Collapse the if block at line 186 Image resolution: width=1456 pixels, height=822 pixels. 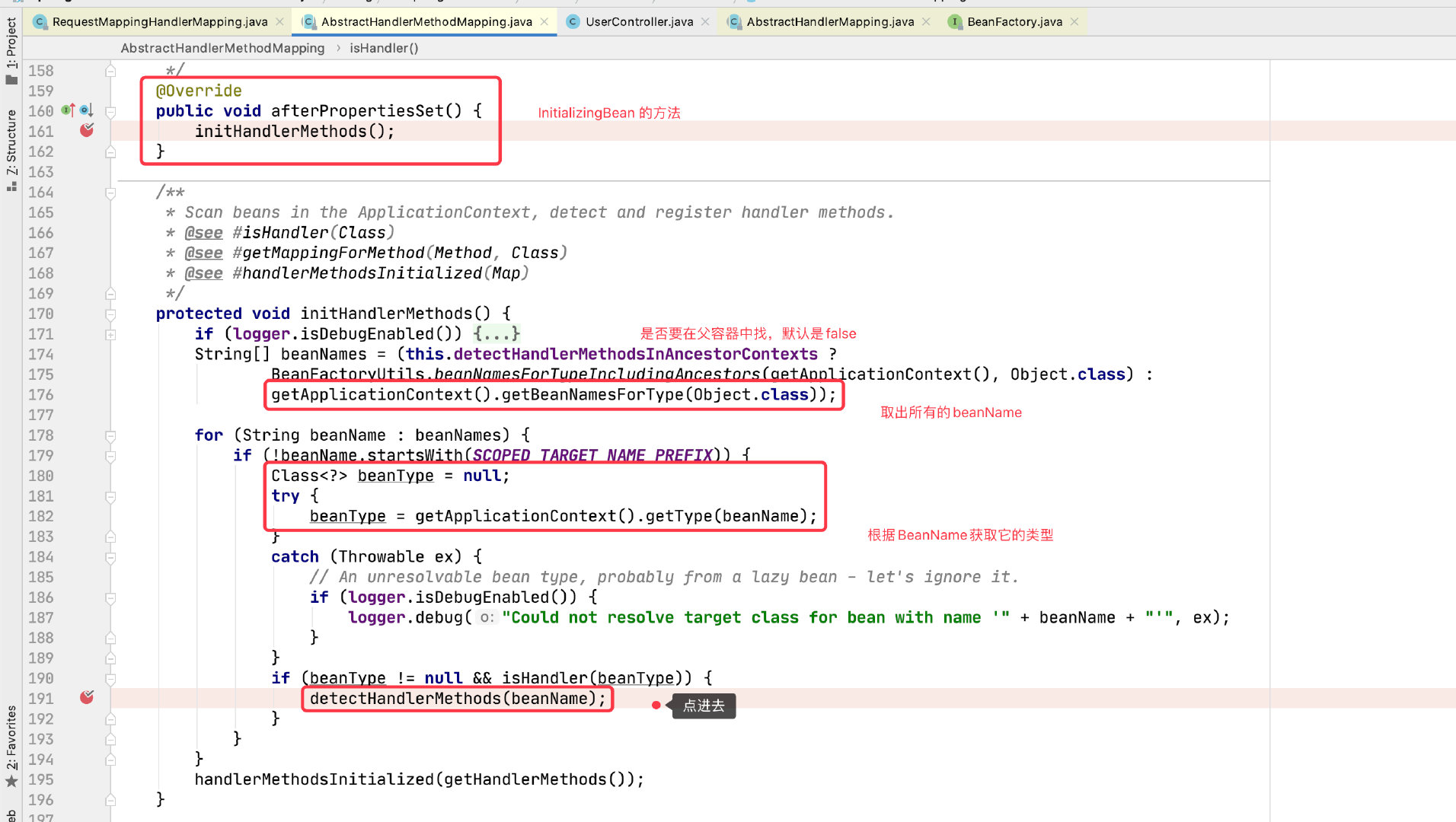coord(110,597)
